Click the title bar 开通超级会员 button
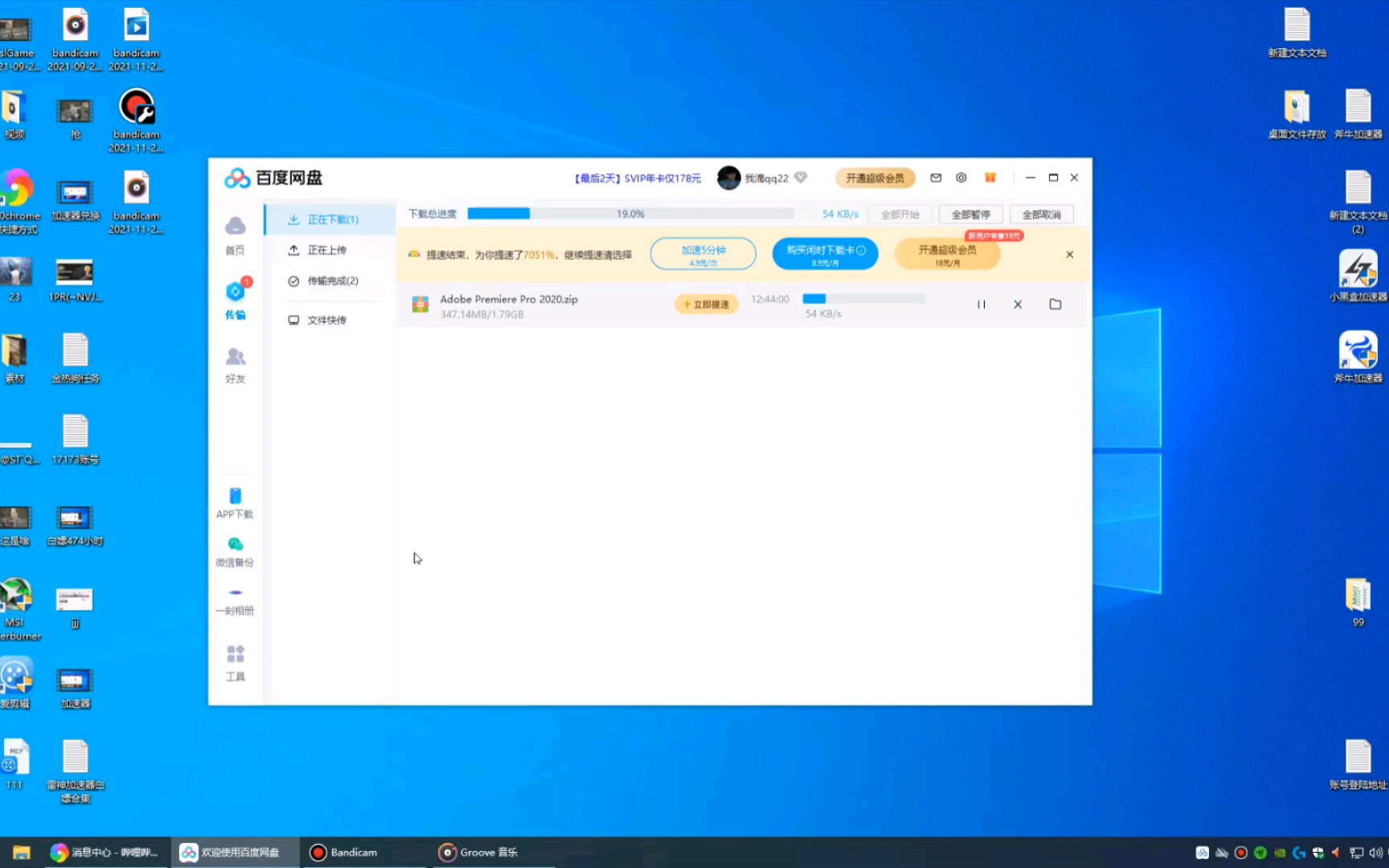 click(x=875, y=178)
